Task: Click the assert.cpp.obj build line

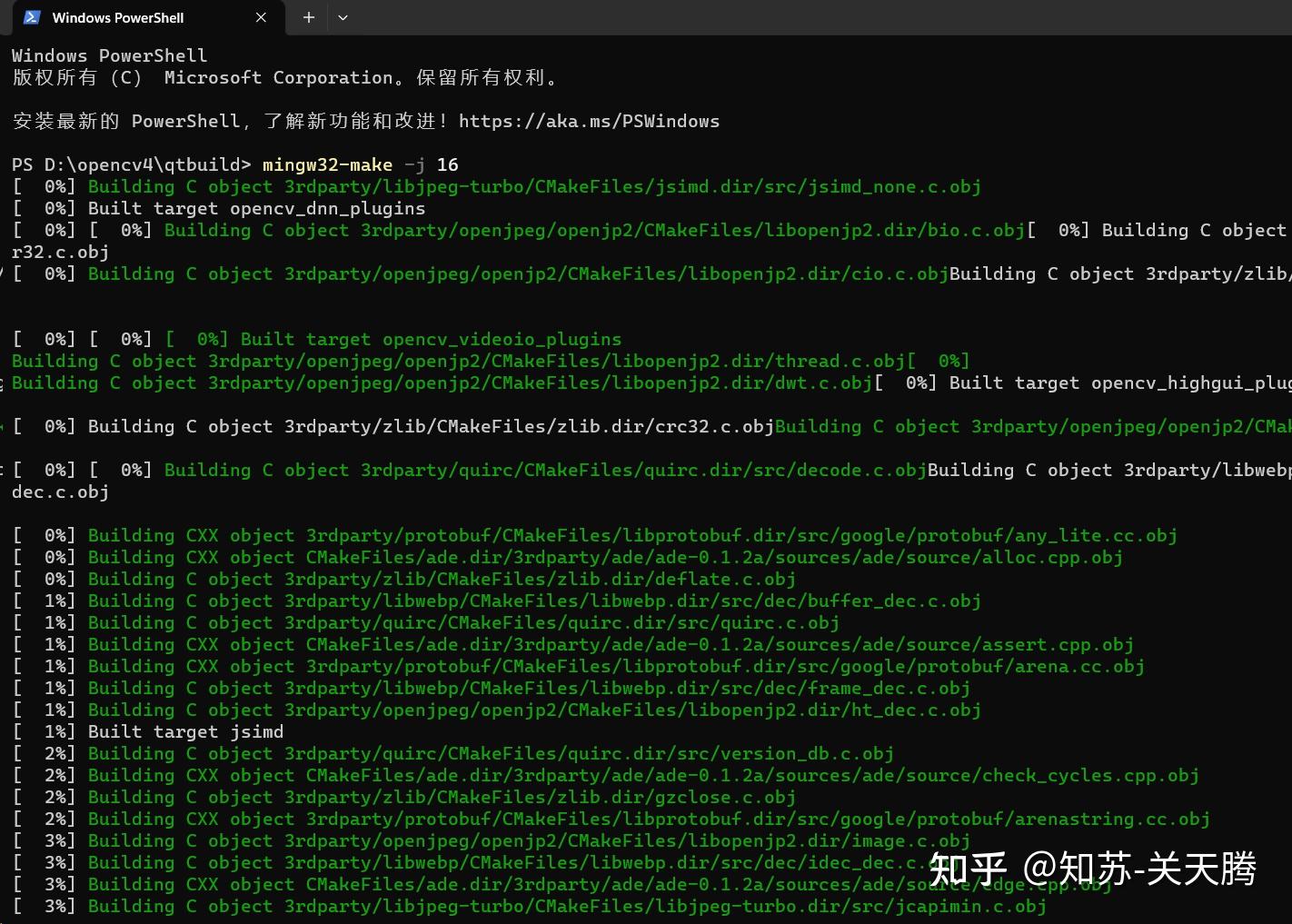Action: [572, 644]
